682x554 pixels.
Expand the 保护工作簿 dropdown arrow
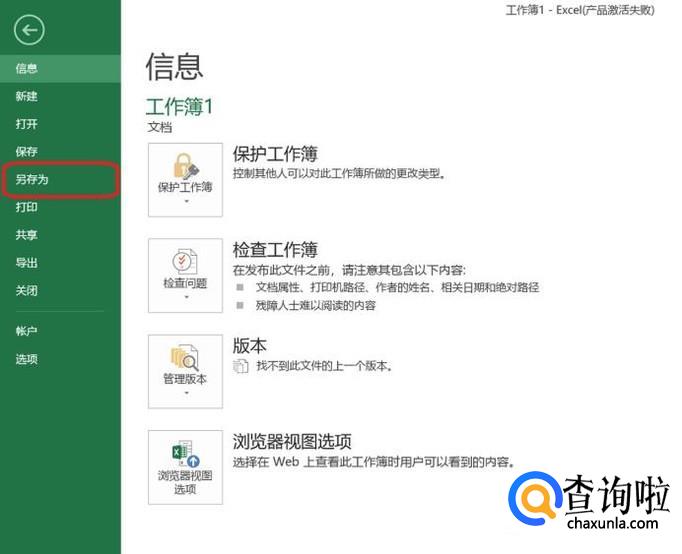(x=186, y=201)
